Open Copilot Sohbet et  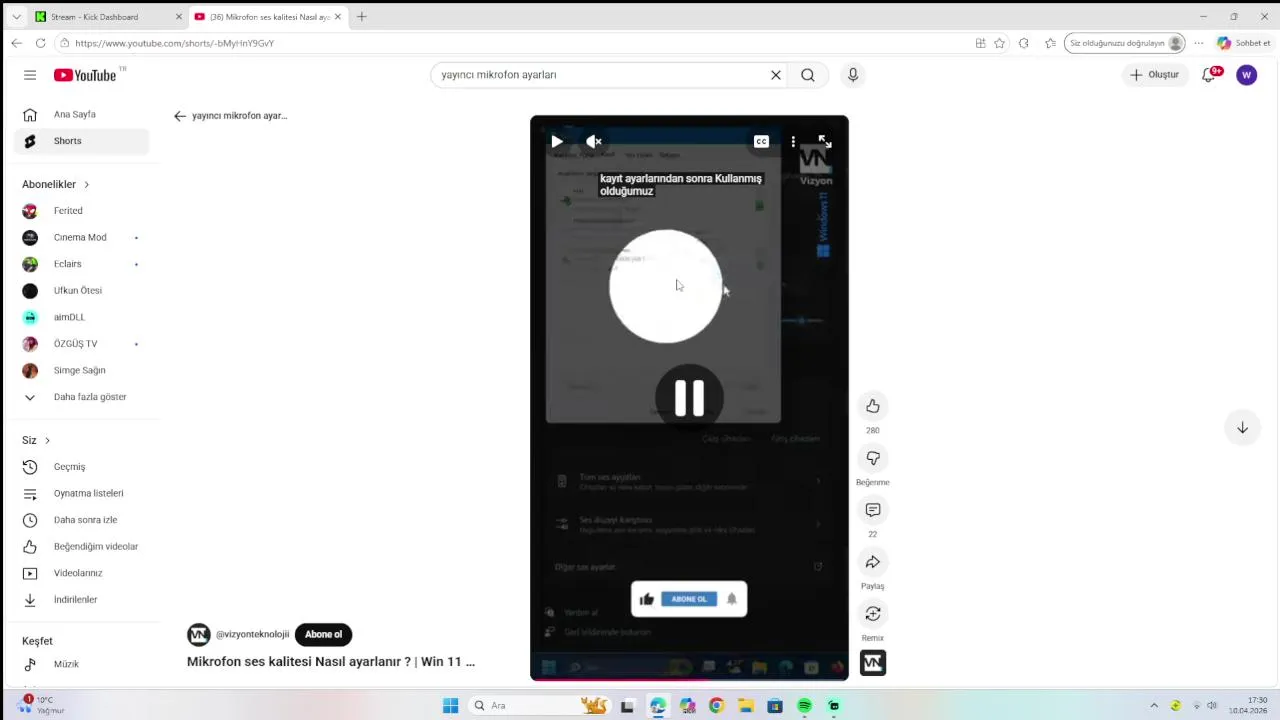point(1244,43)
